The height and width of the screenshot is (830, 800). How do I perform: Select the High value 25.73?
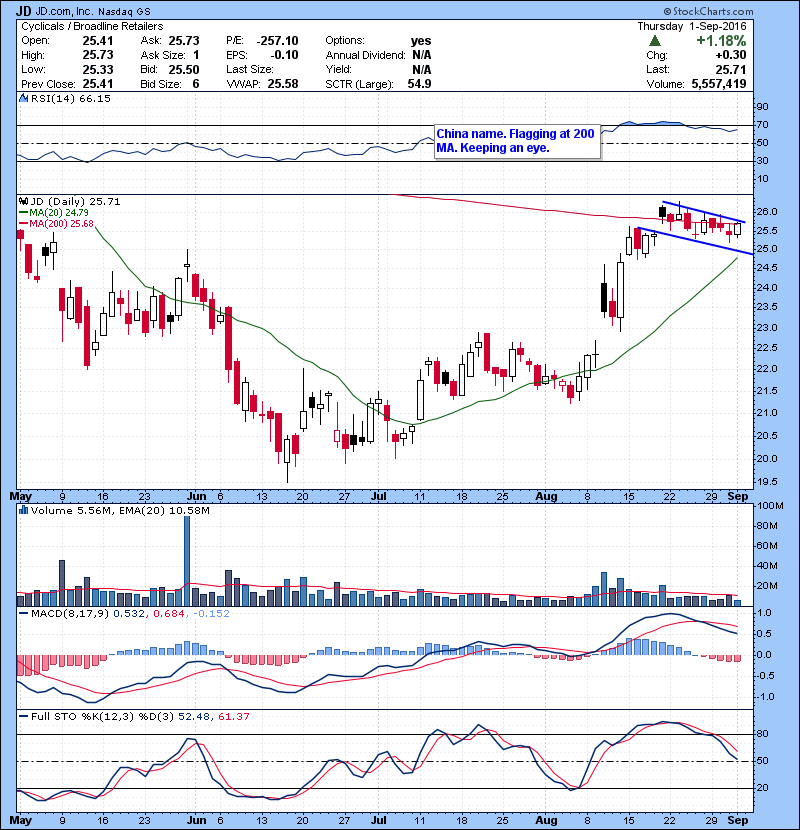click(x=98, y=55)
